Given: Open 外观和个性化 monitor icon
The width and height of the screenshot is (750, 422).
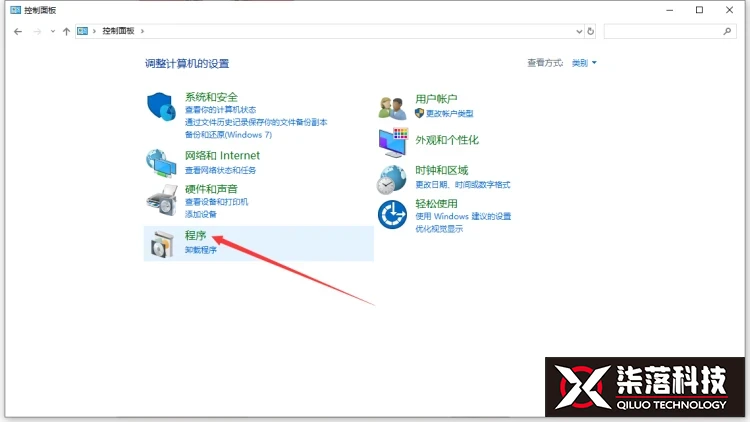Looking at the screenshot, I should point(393,142).
